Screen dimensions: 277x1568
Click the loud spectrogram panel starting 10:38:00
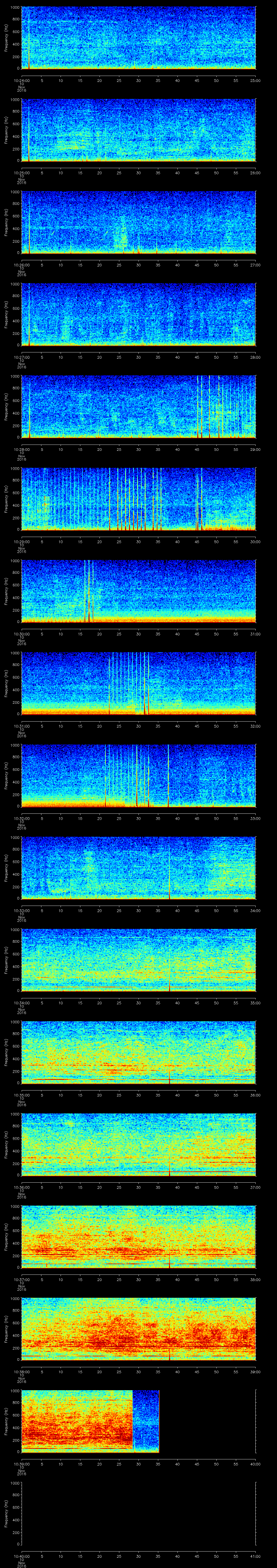point(138,1329)
